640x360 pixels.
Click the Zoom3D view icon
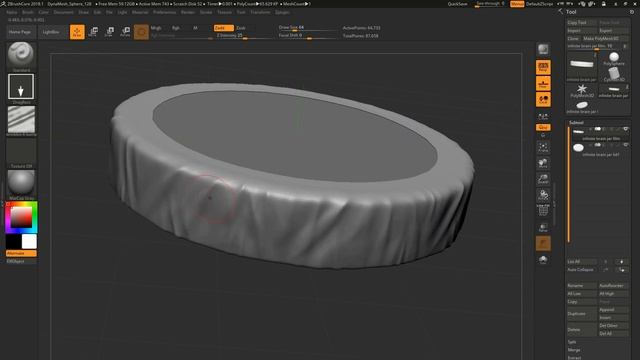pos(543,179)
